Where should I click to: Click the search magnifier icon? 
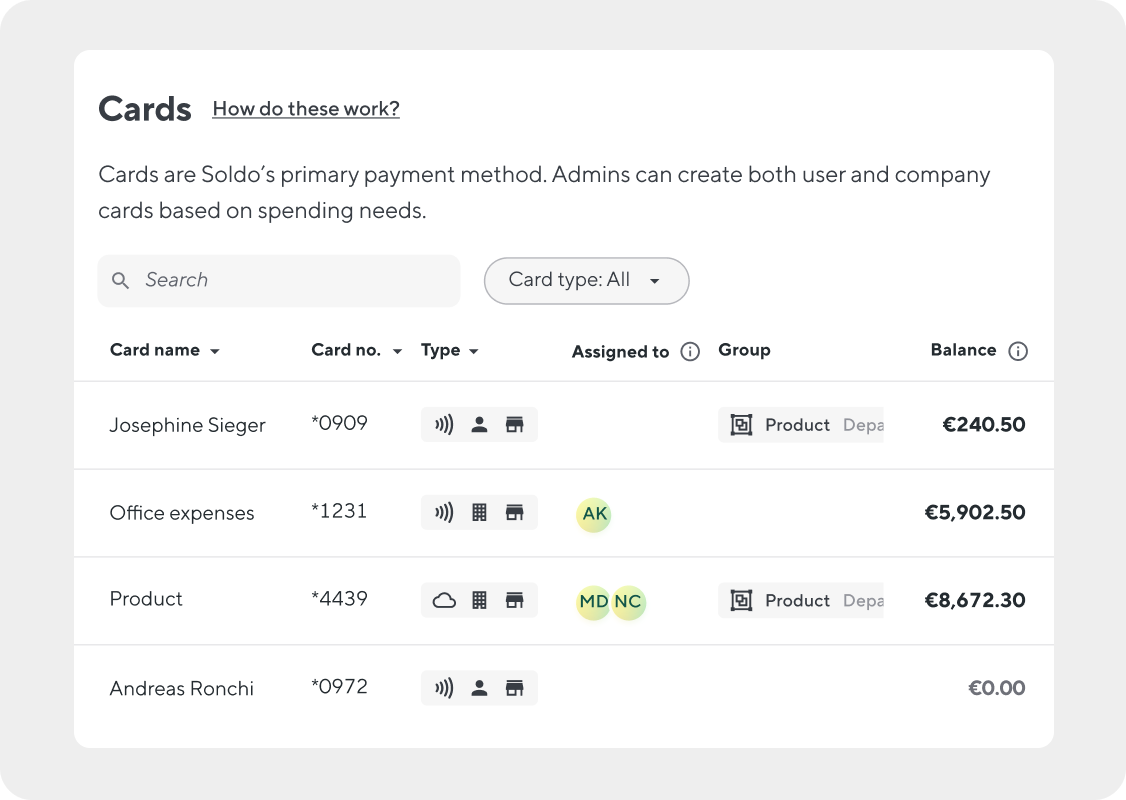coord(121,281)
